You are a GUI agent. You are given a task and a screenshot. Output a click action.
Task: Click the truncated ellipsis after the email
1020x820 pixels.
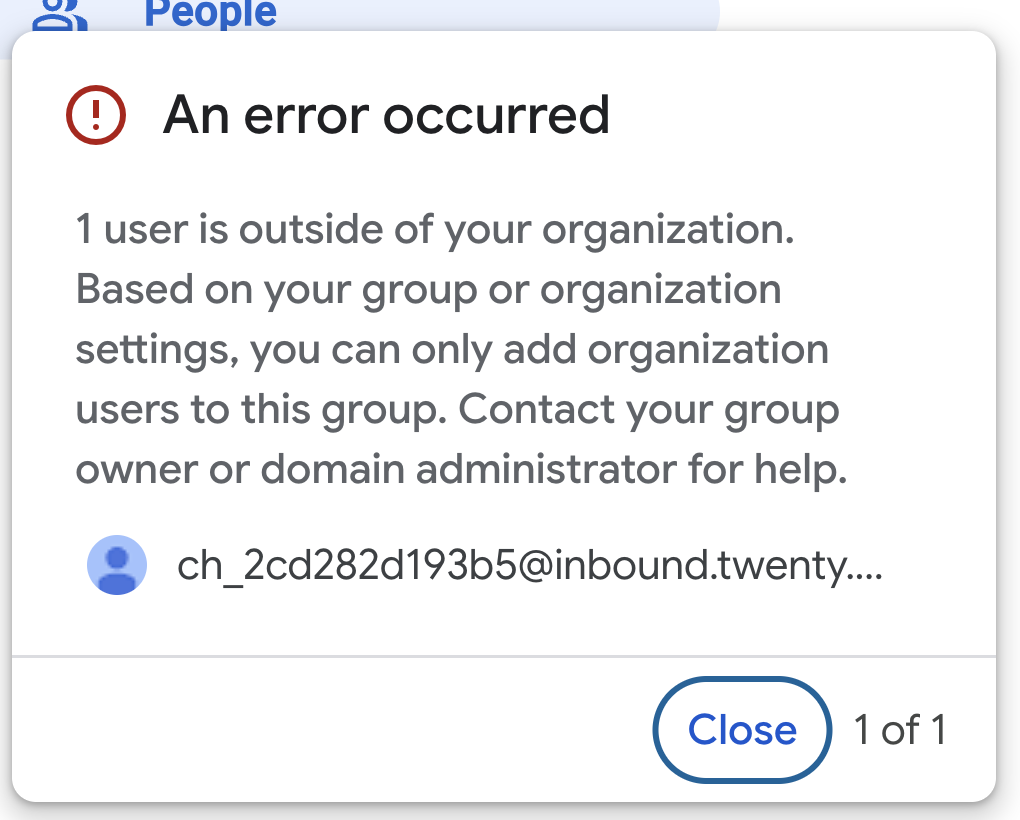(865, 575)
